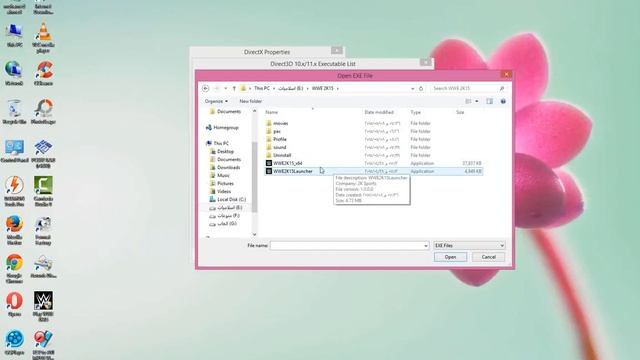Open VLC media player desktop shortcut
Screen dimensions: 640x360
click(43, 38)
